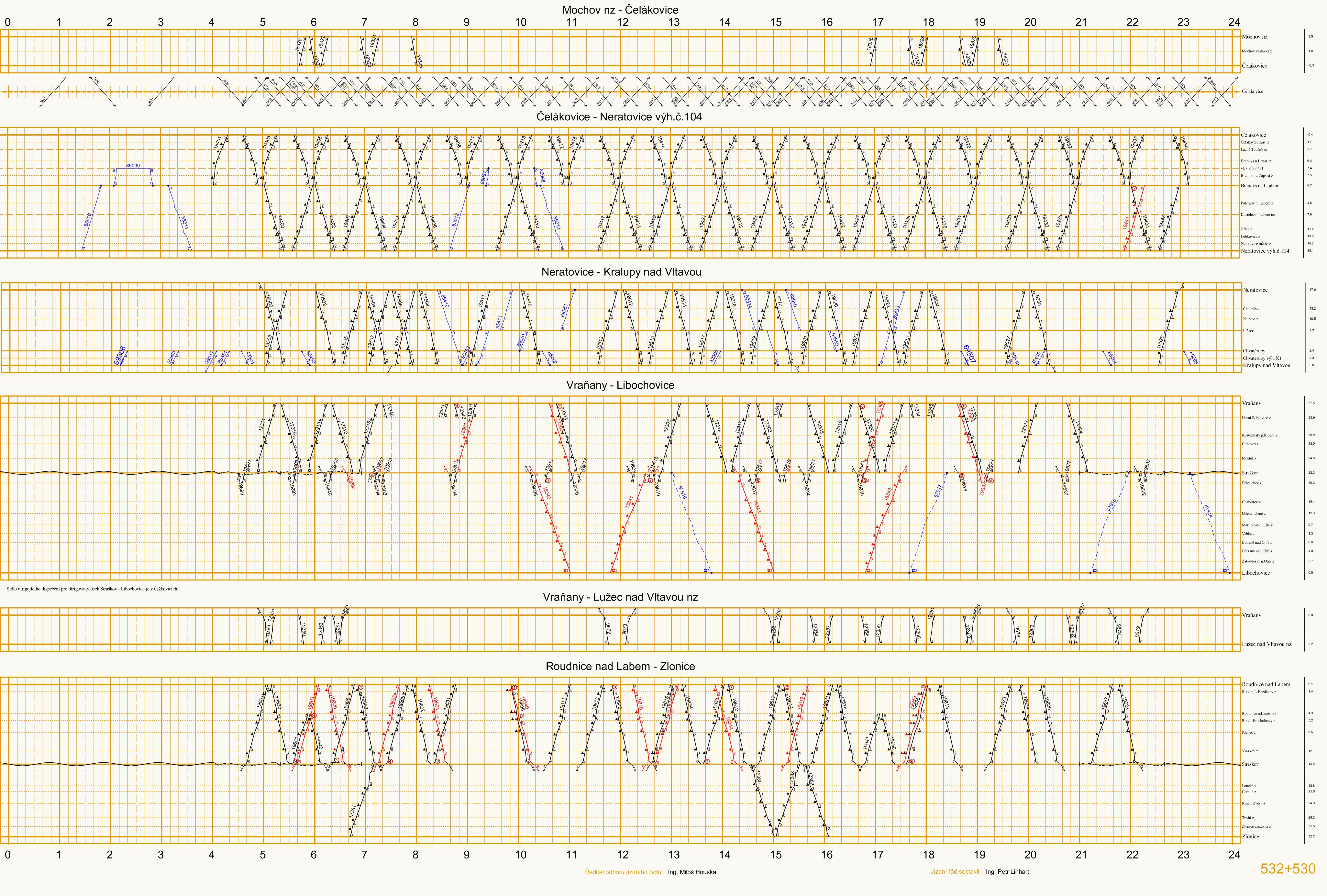Select the Libochovice station label
This screenshot has height=896, width=1327.
(1255, 573)
